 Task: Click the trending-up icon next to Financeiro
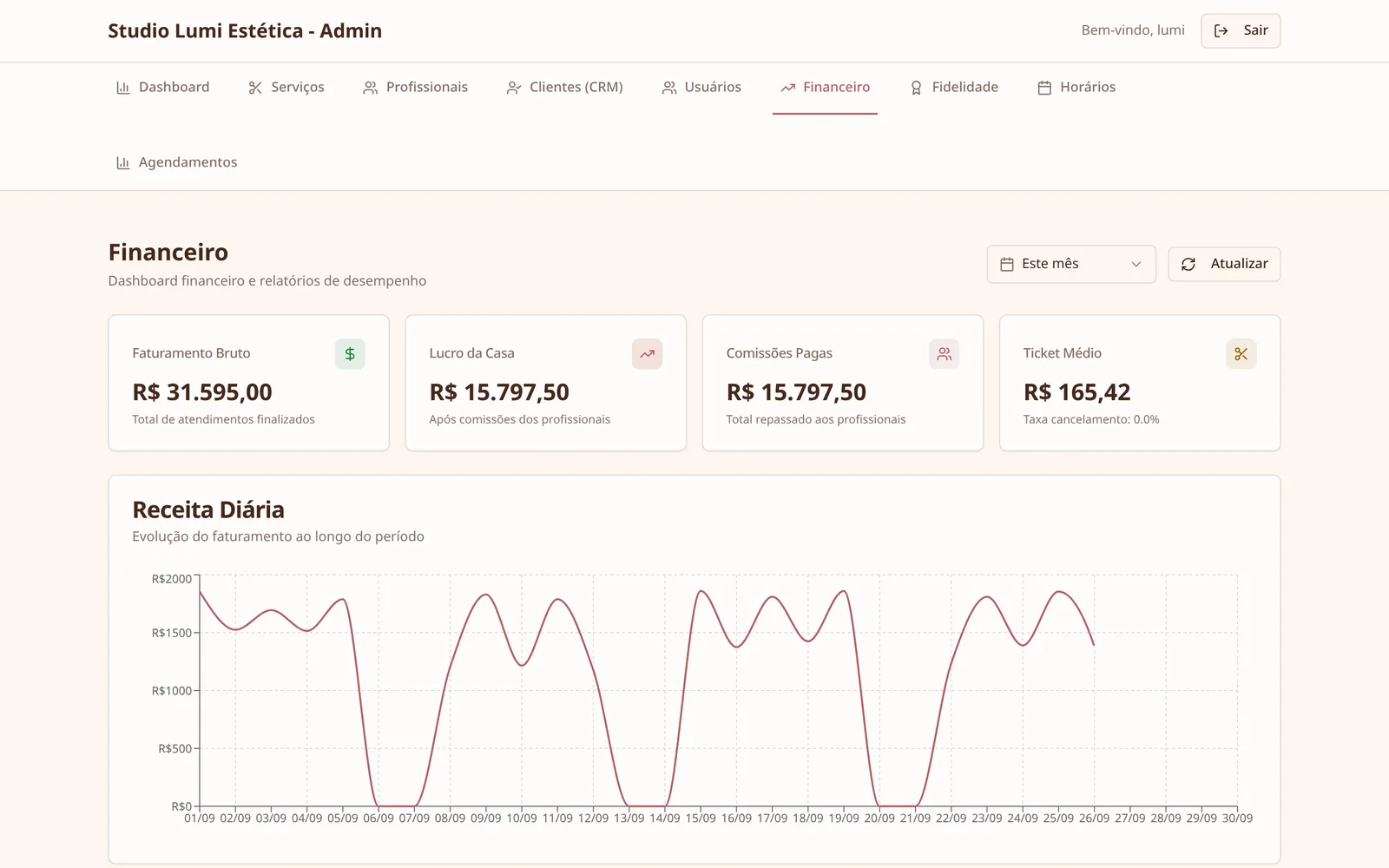click(x=787, y=88)
